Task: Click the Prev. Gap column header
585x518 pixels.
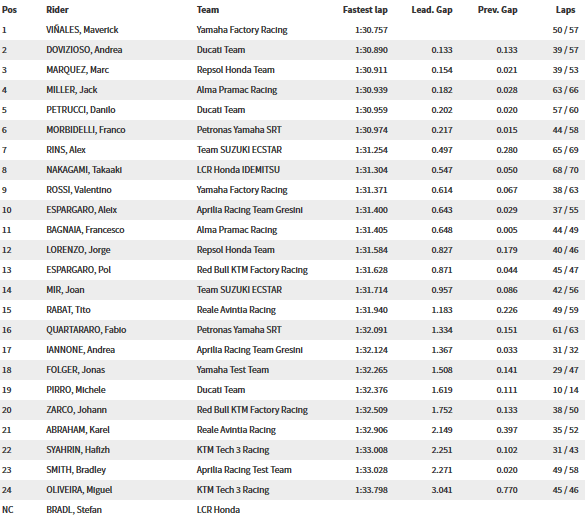Action: coord(497,10)
